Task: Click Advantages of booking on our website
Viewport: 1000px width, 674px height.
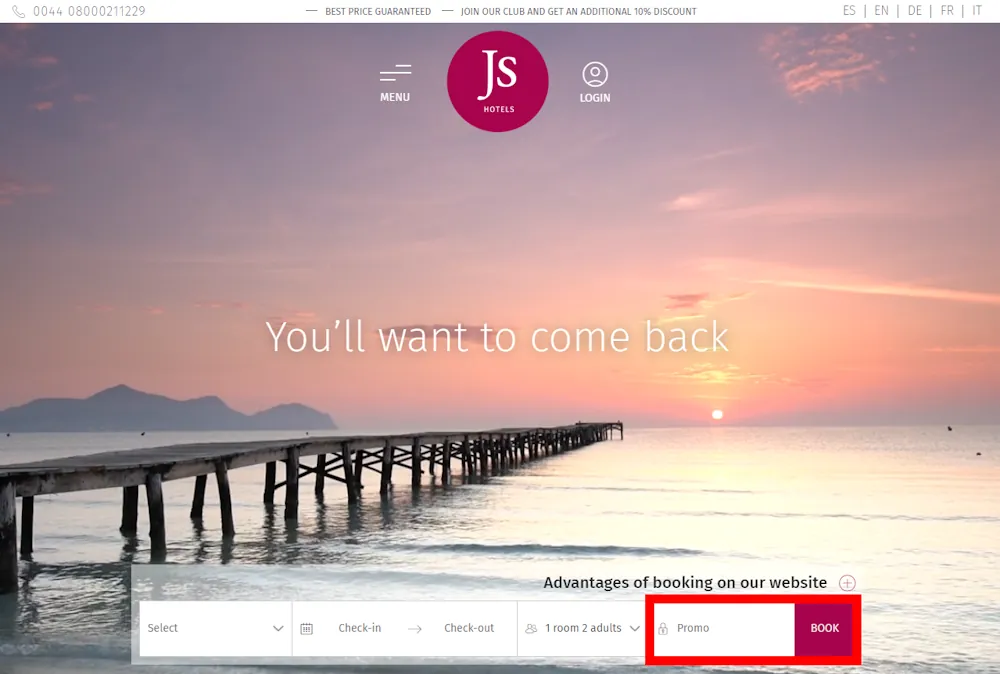Action: [685, 582]
